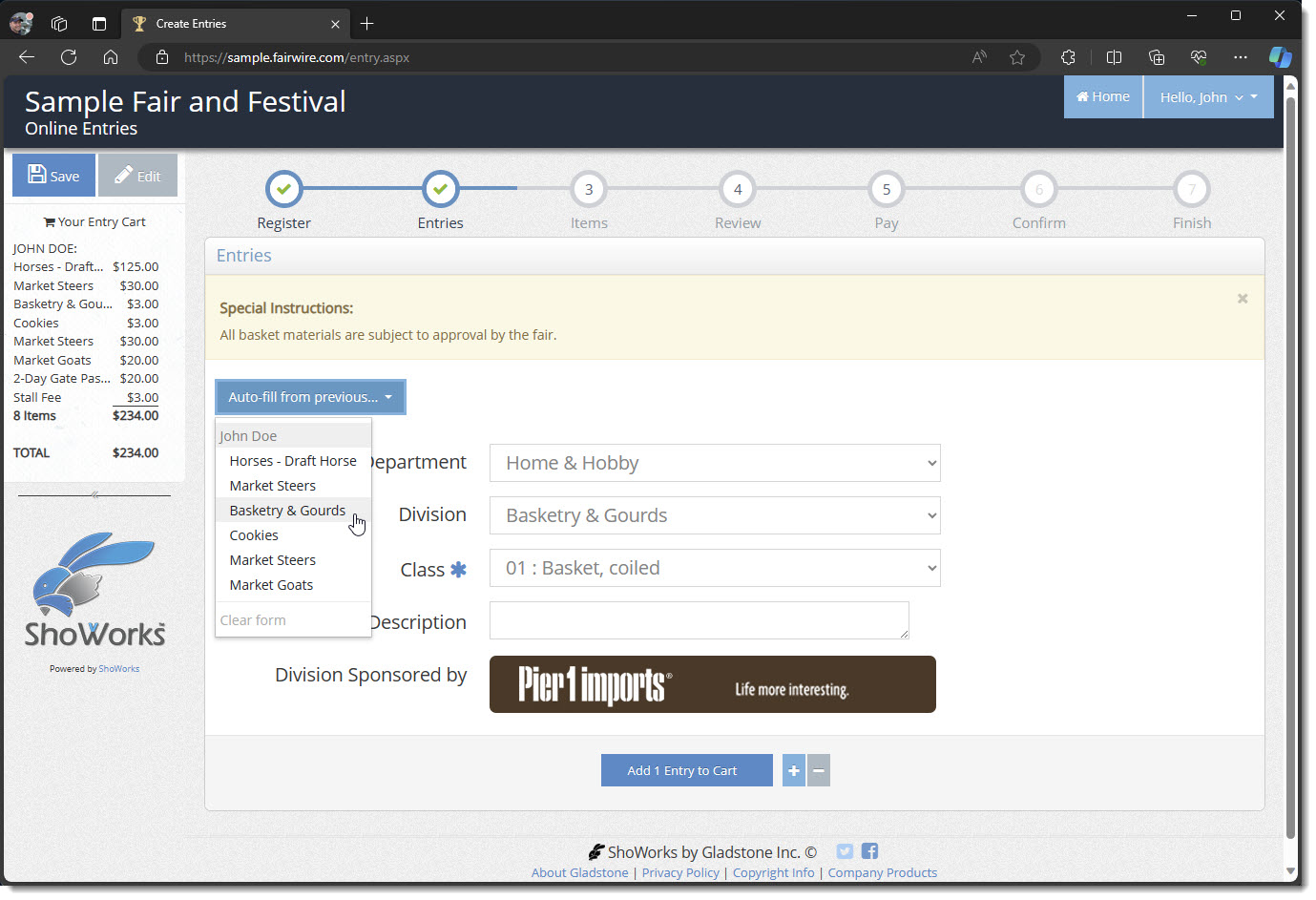Click the Pier 1 Imports sponsor banner
The width and height of the screenshot is (1316, 900).
point(712,684)
